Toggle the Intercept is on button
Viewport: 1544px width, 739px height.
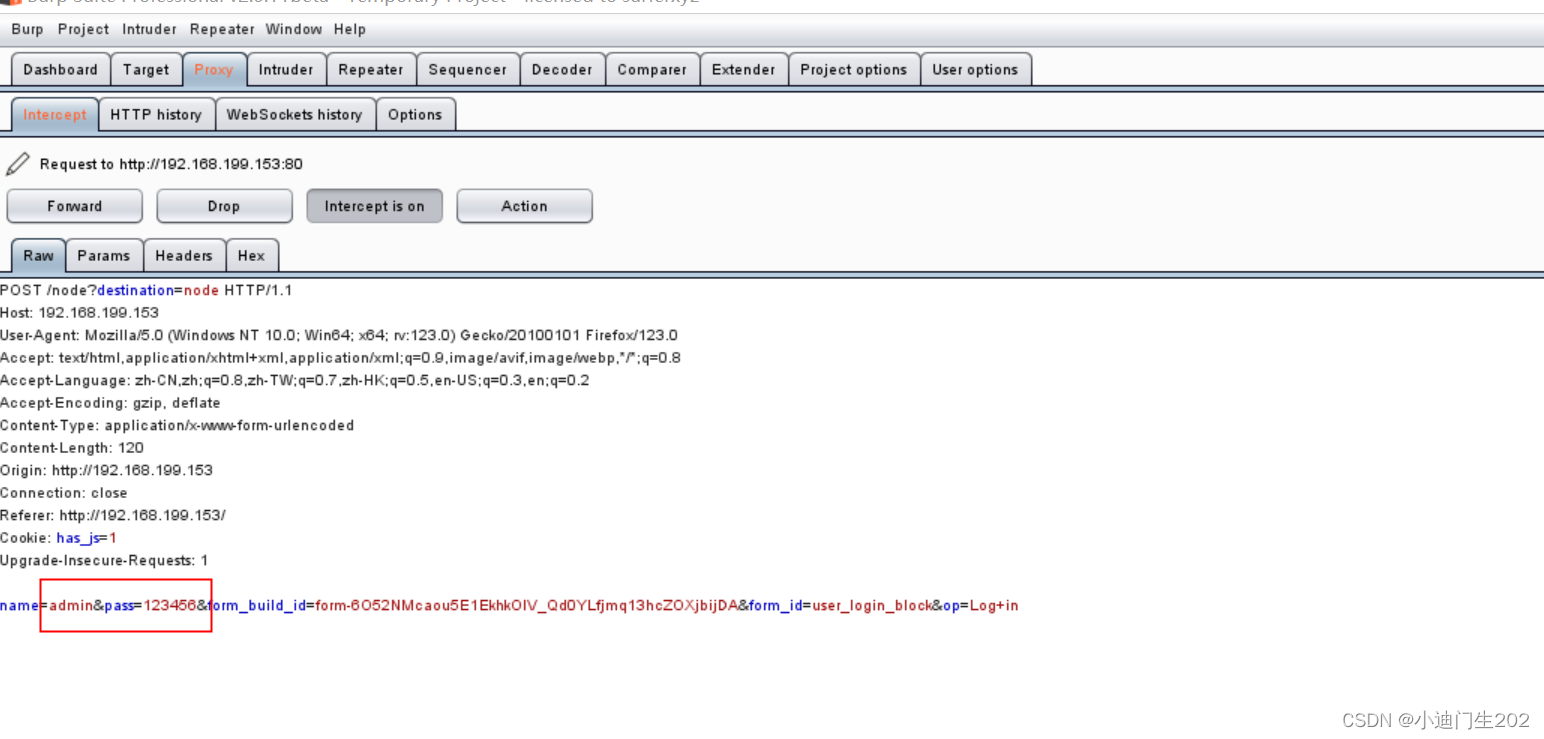pos(374,206)
